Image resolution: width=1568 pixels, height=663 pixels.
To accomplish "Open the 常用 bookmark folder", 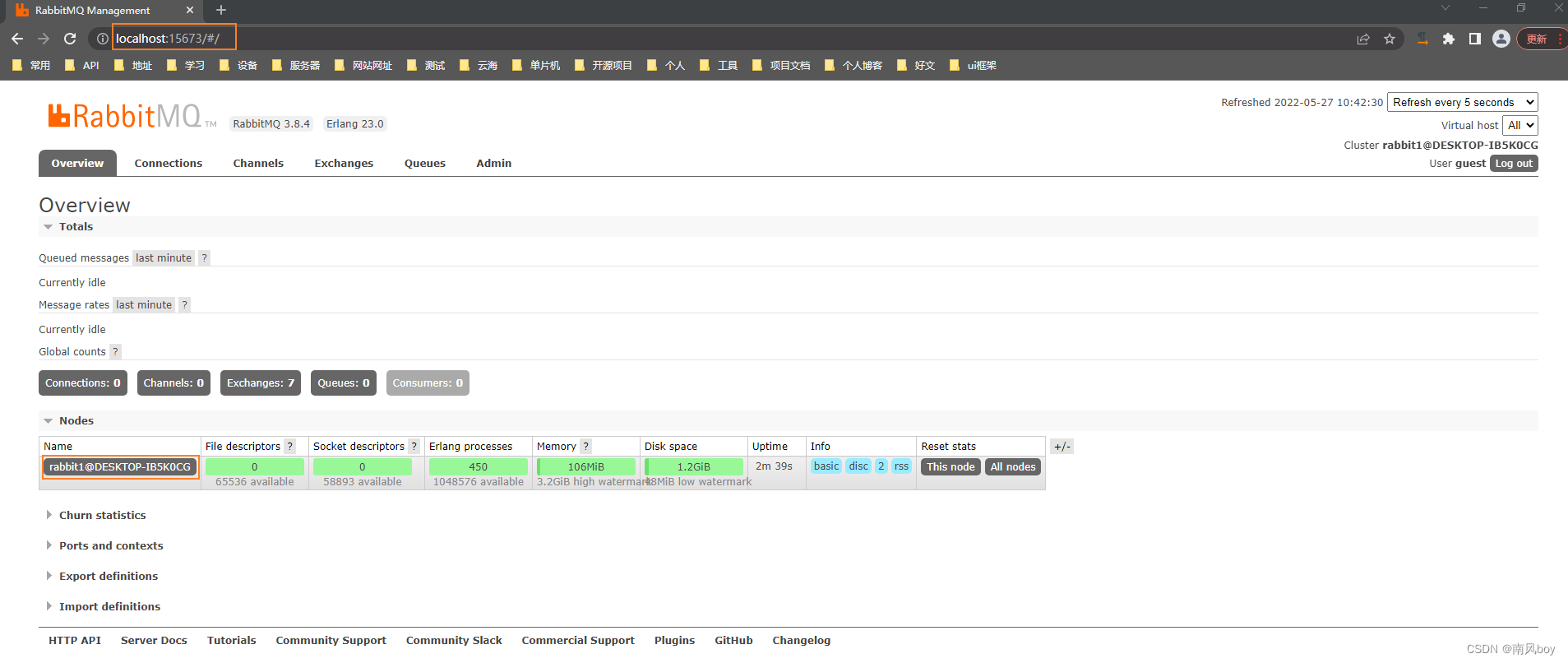I will pyautogui.click(x=30, y=66).
